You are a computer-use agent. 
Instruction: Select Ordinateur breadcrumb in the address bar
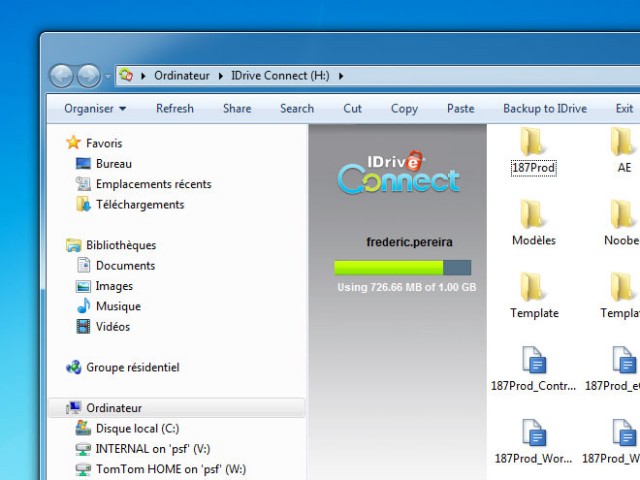pyautogui.click(x=182, y=76)
